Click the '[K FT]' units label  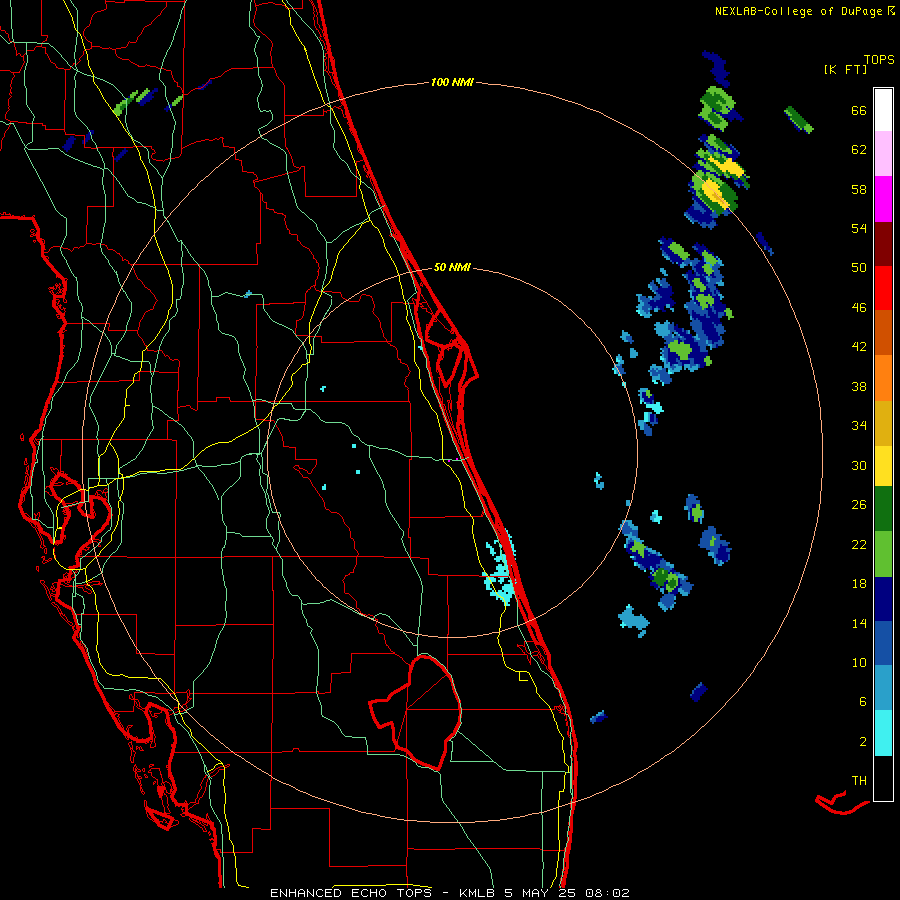click(845, 69)
